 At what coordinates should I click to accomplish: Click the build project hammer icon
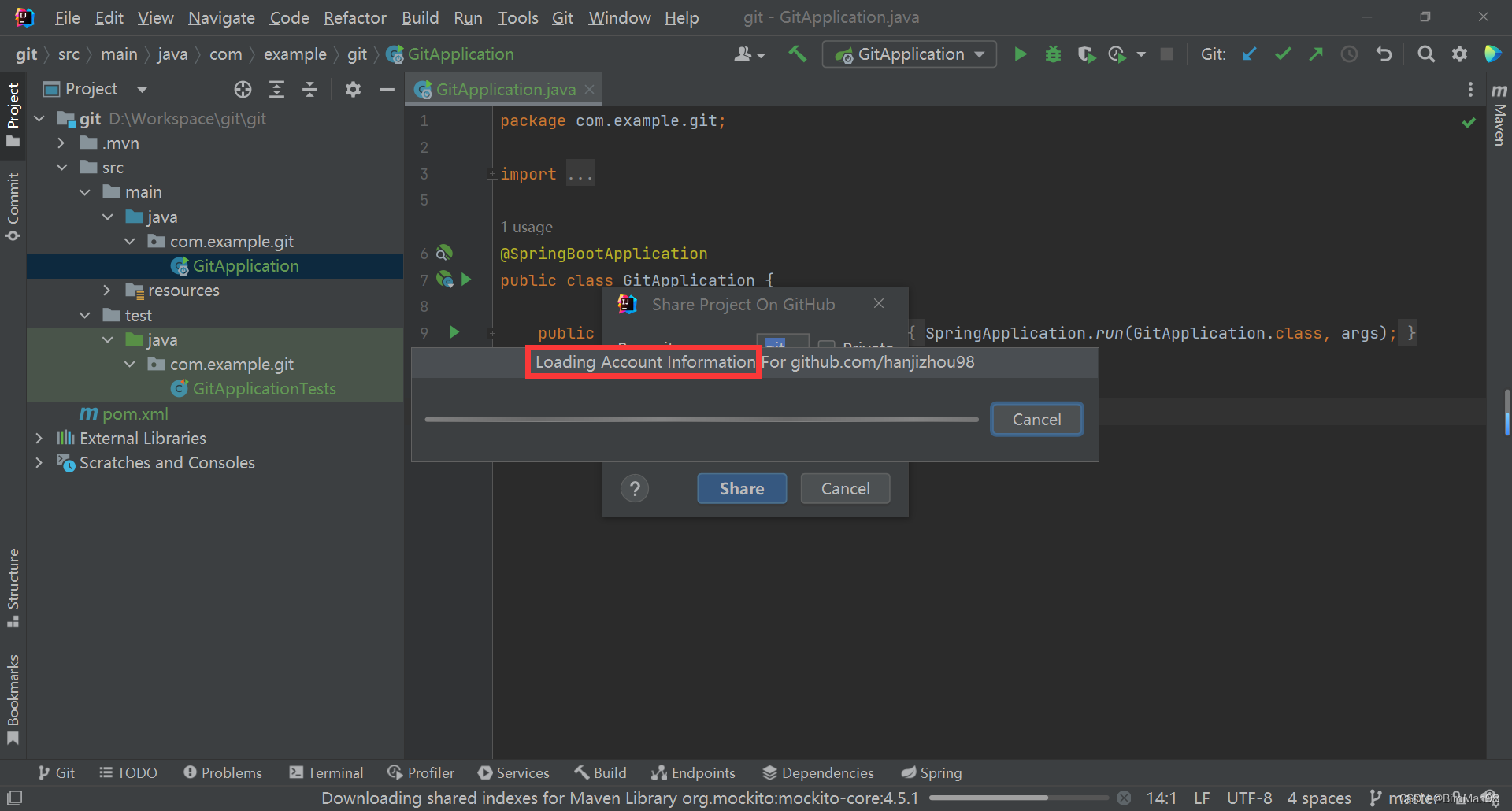click(798, 54)
